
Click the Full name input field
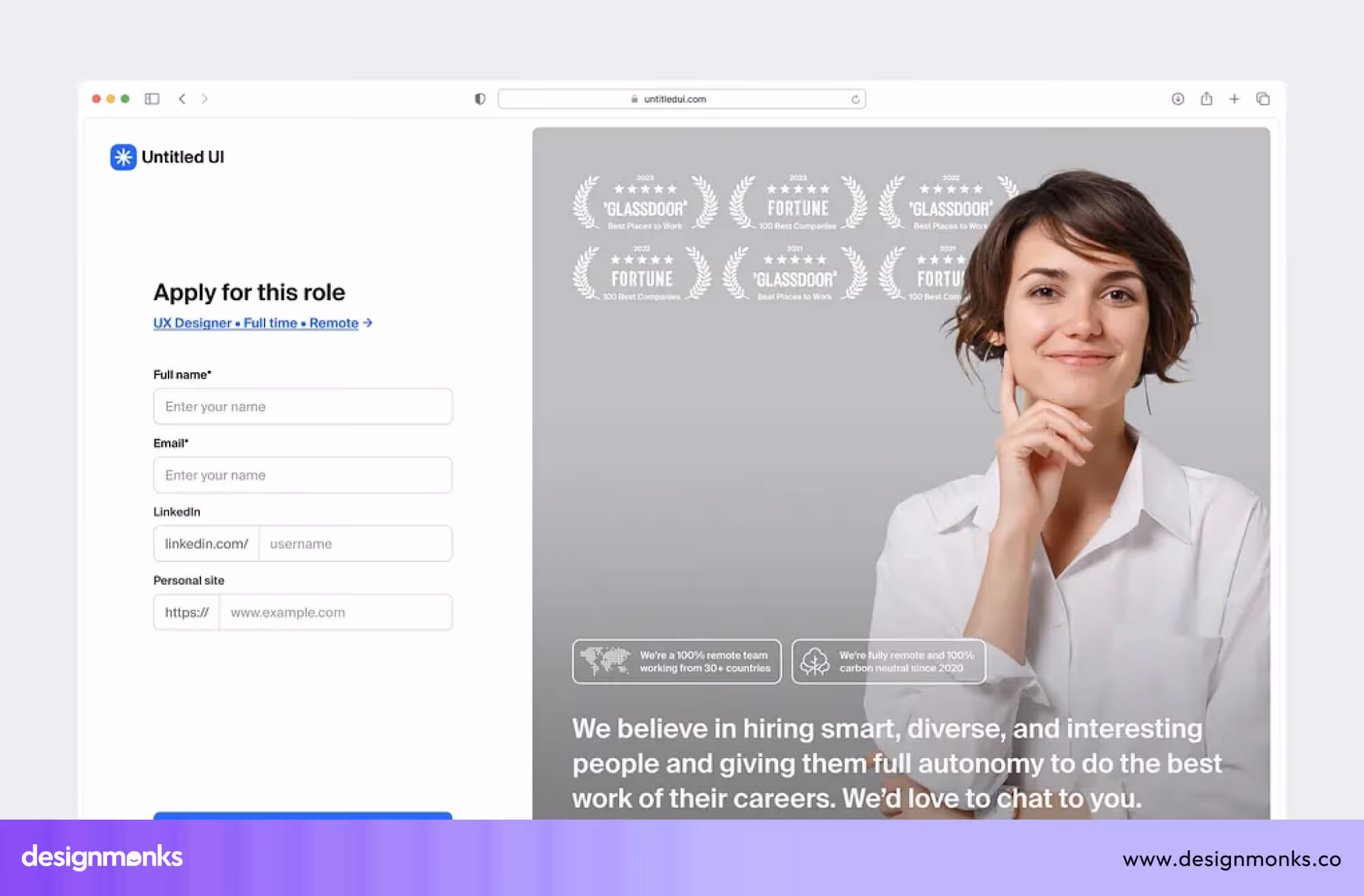(x=303, y=406)
